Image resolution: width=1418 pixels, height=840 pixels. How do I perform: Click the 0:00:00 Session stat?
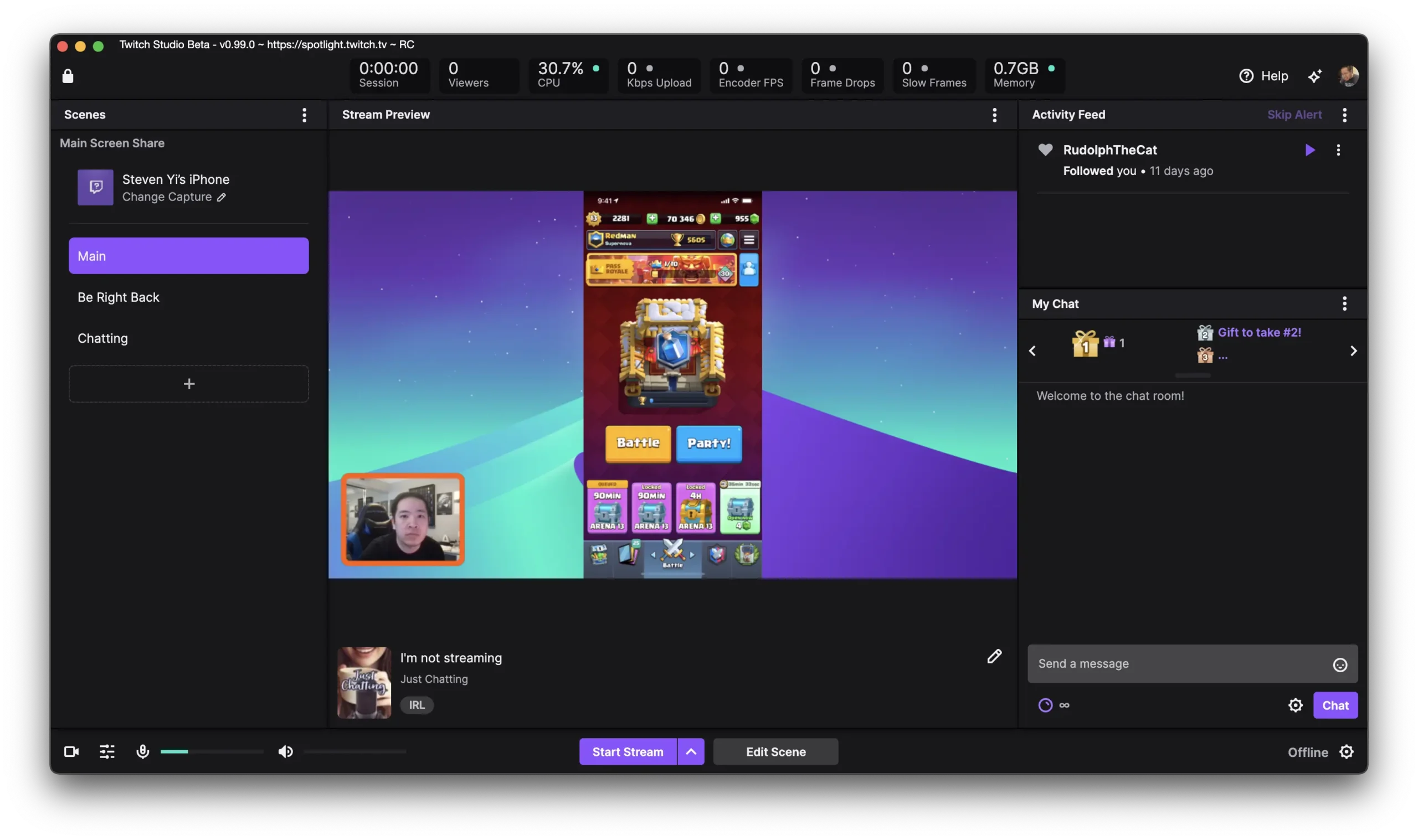(389, 75)
